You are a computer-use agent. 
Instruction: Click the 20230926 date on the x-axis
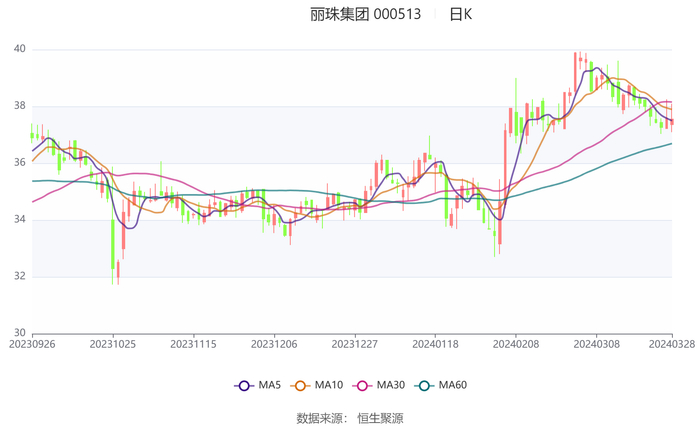pos(32,343)
